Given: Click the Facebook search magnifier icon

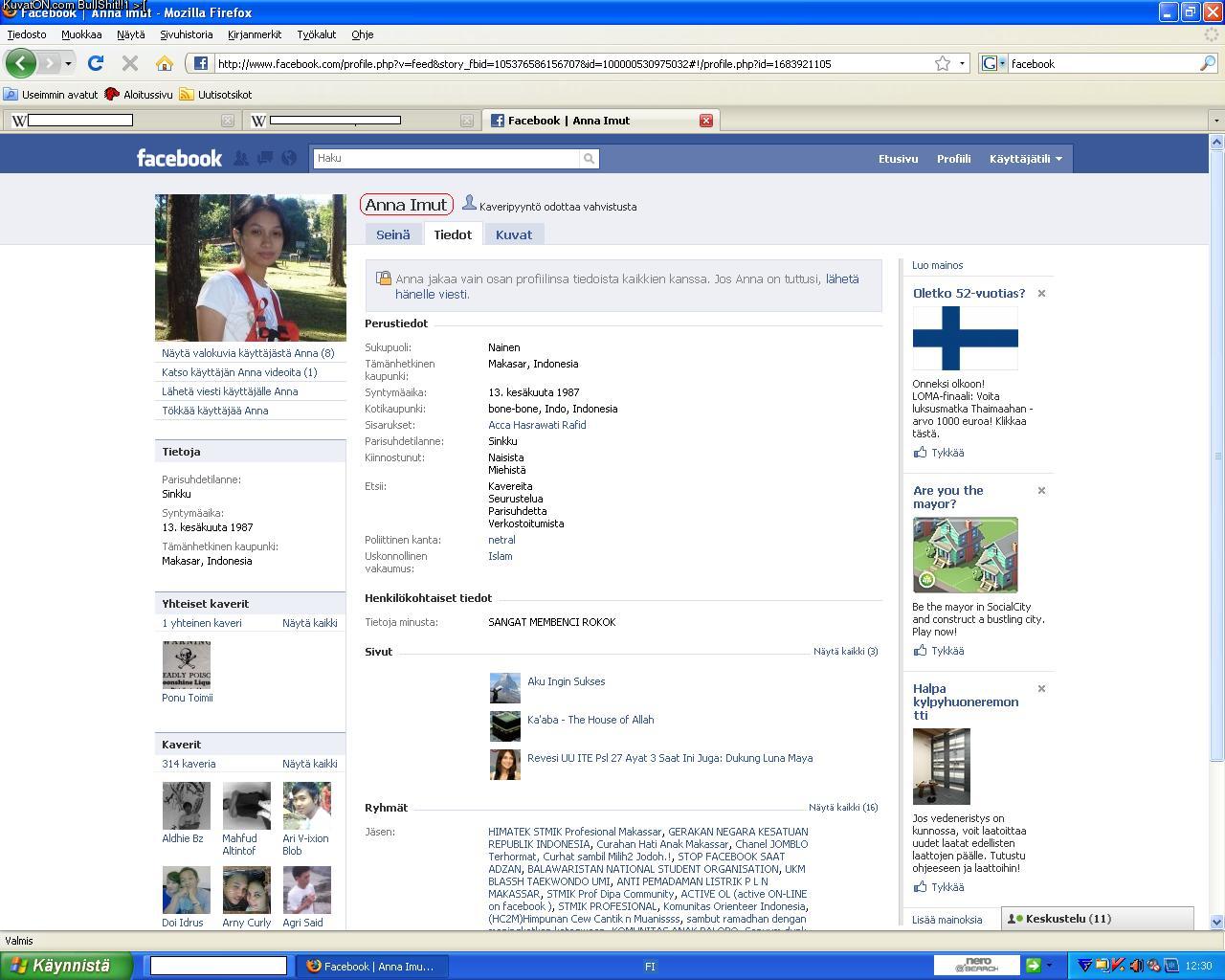Looking at the screenshot, I should click(590, 159).
